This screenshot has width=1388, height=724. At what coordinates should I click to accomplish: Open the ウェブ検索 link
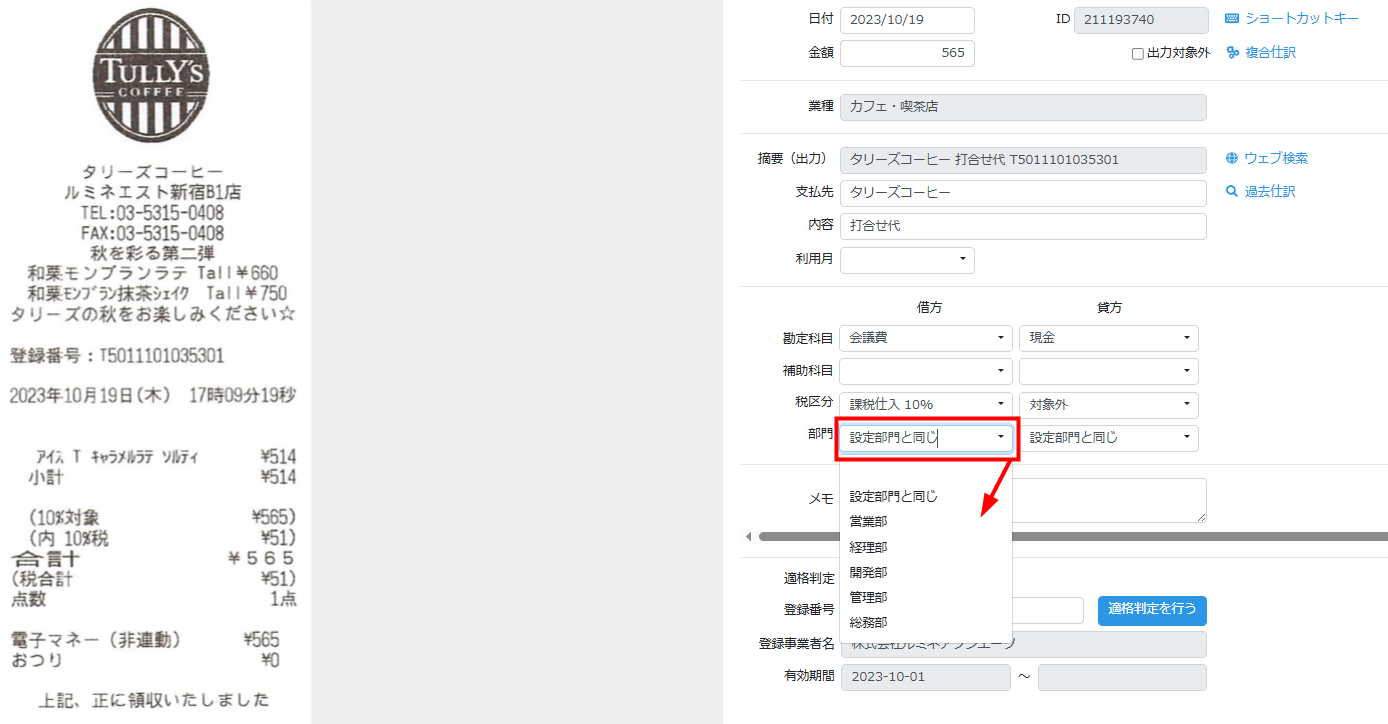[x=1276, y=158]
